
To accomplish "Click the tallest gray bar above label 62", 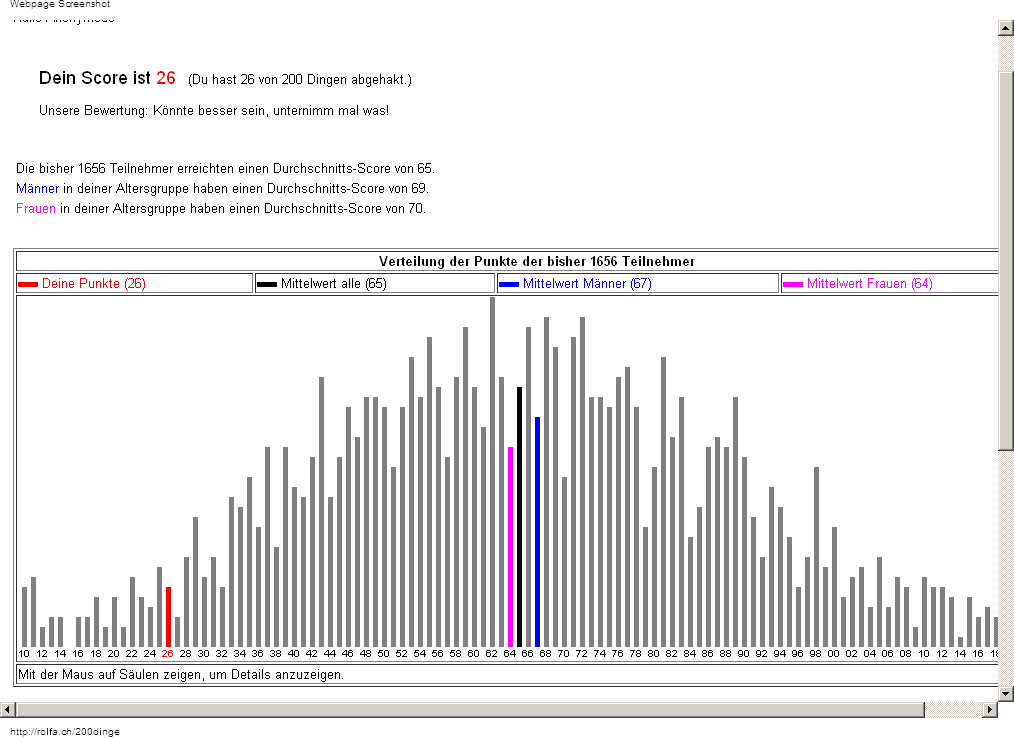I will click(492, 472).
